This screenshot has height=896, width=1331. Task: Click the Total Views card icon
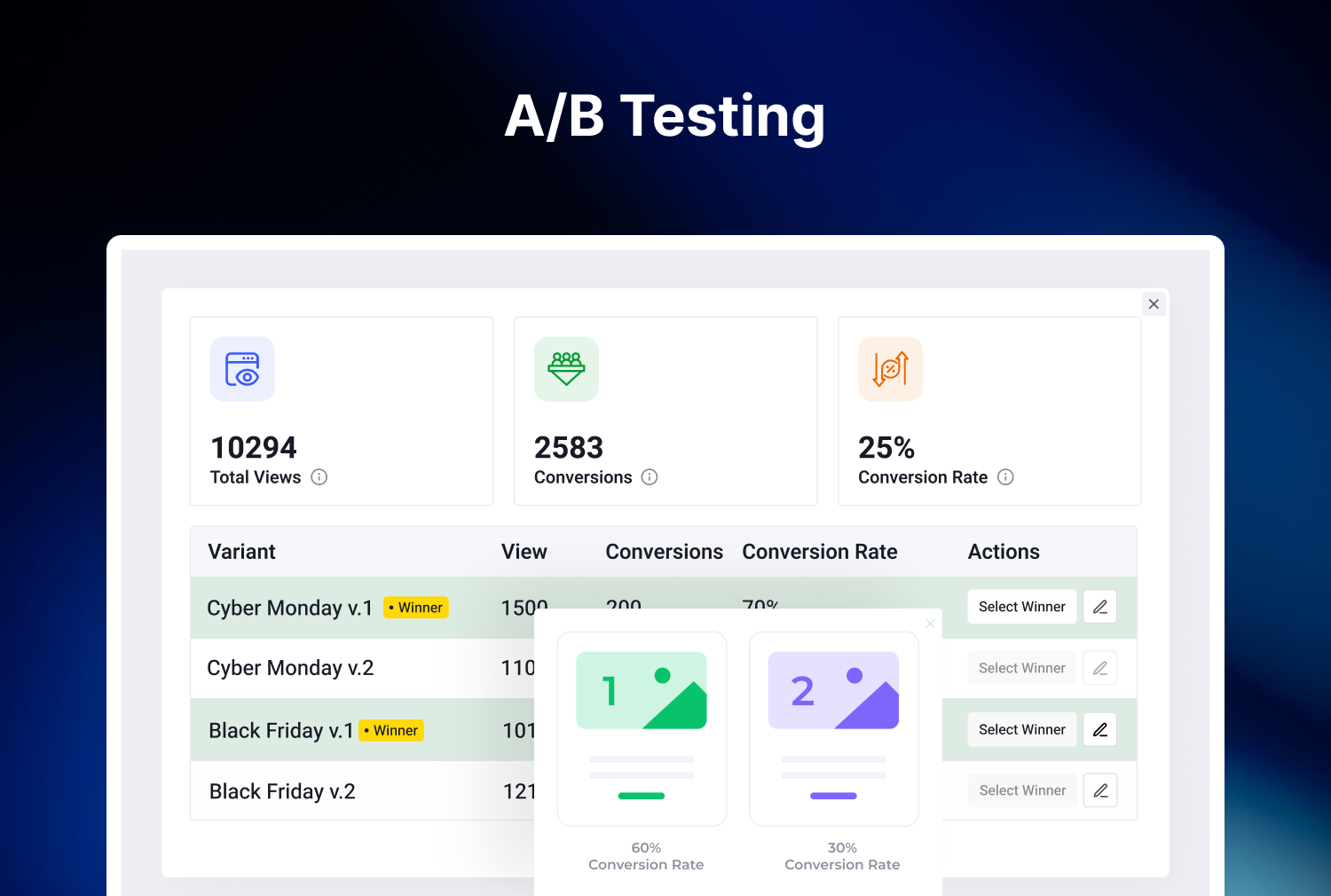pos(241,369)
